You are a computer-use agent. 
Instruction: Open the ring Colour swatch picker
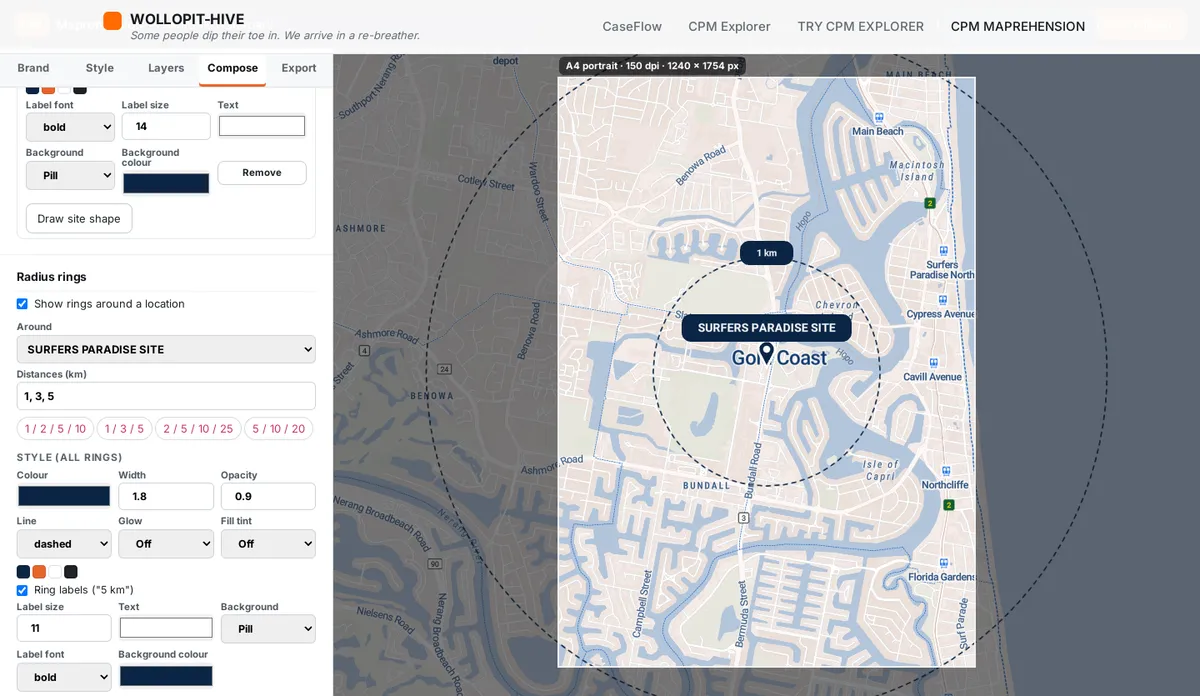tap(64, 496)
